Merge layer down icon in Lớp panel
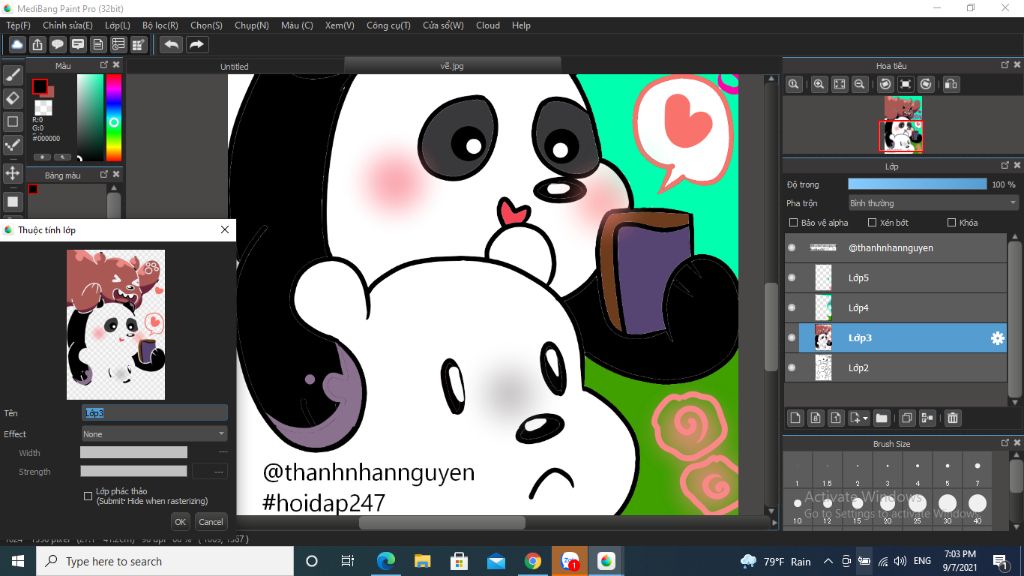The height and width of the screenshot is (576, 1024). point(927,418)
